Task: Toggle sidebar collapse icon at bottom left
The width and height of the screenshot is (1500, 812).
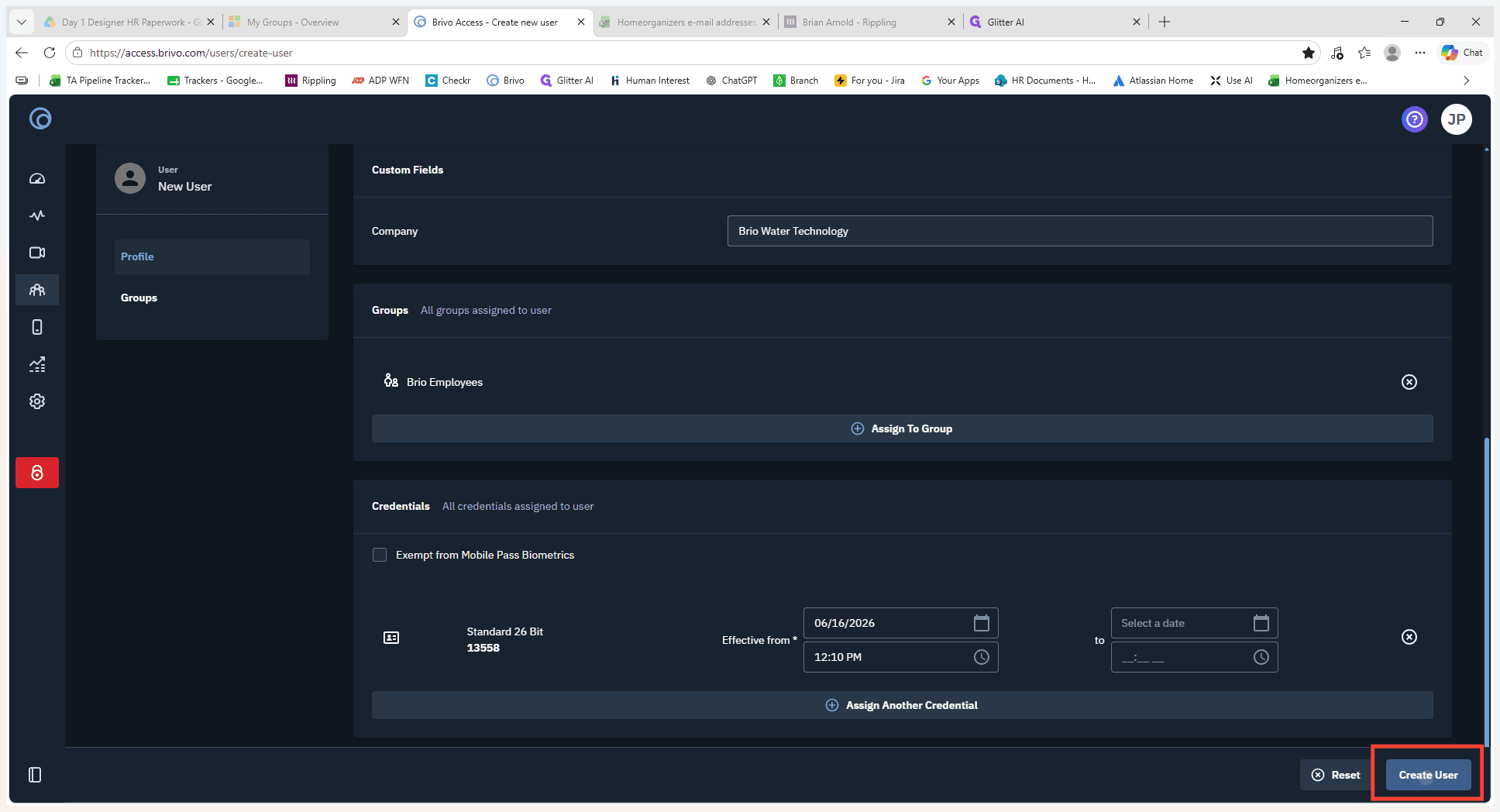Action: pos(35,775)
